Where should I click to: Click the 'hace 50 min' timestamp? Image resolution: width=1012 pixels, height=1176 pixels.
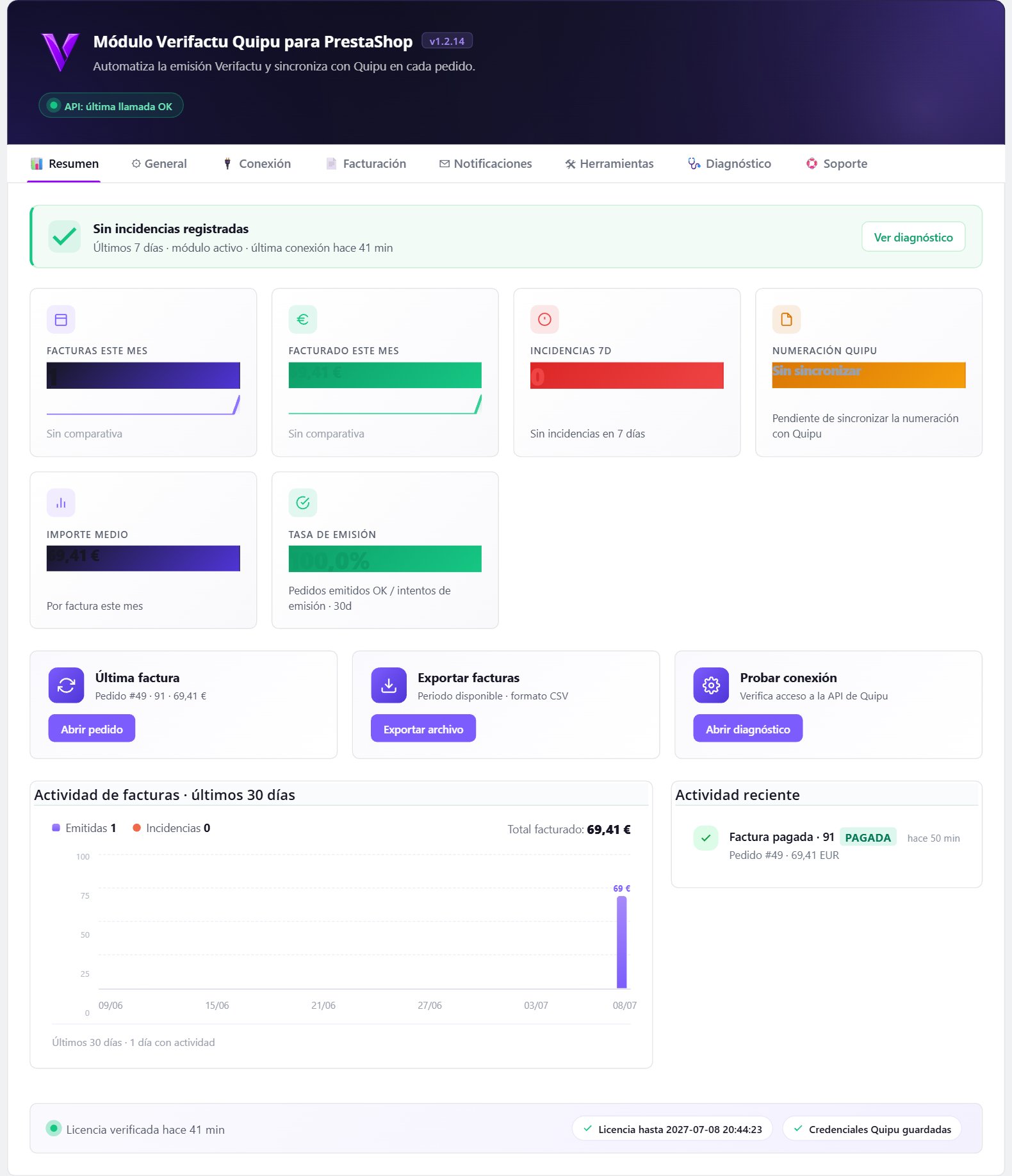pos(933,838)
